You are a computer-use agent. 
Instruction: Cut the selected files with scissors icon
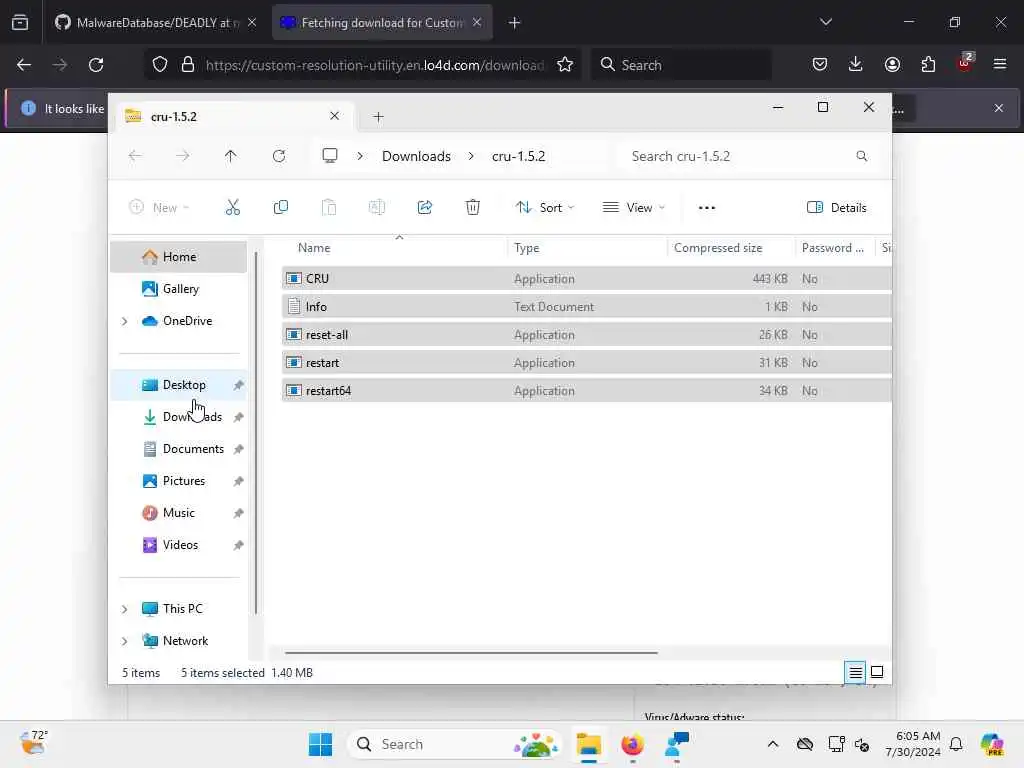click(232, 208)
